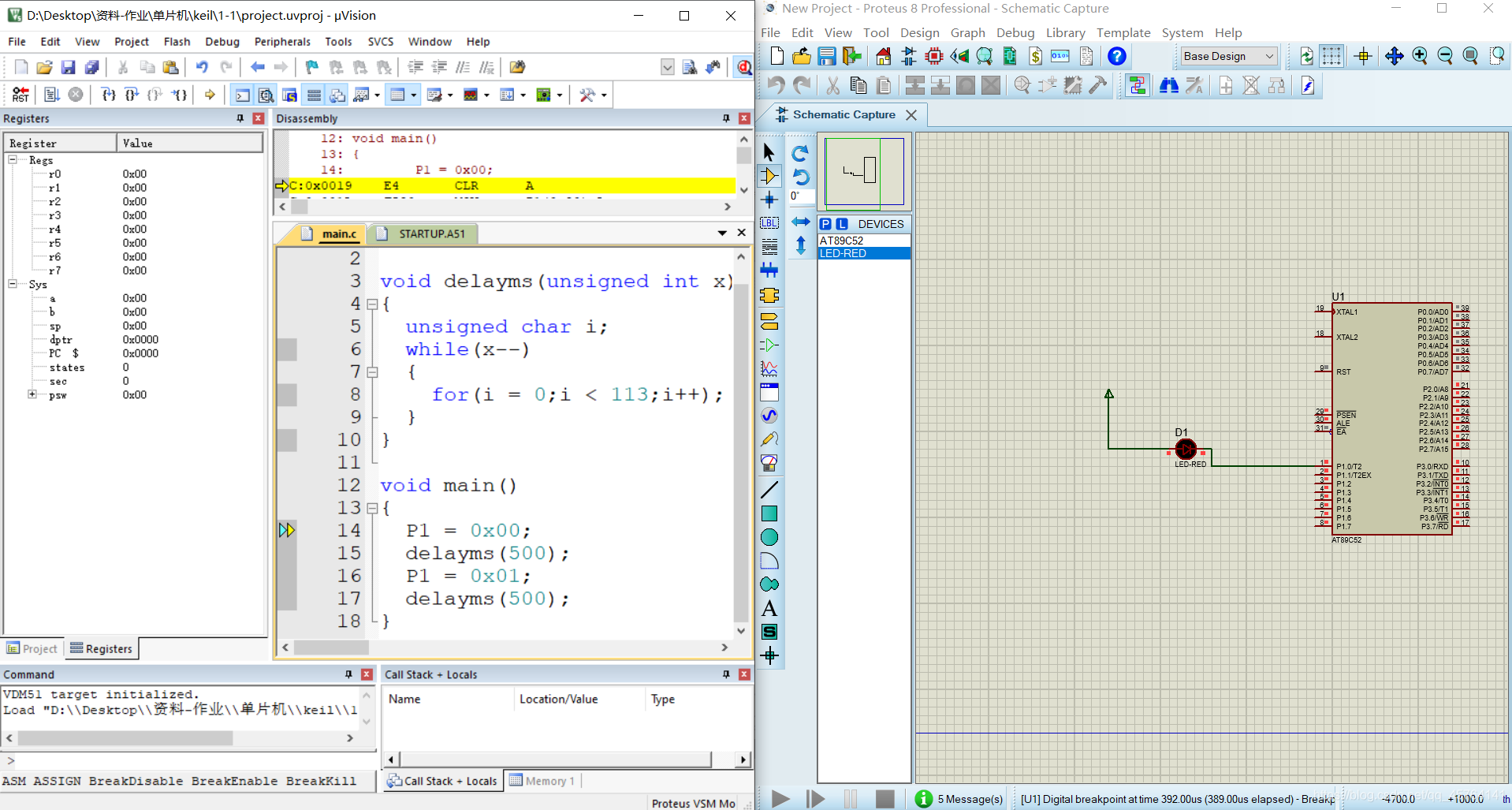Image resolution: width=1512 pixels, height=810 pixels.
Task: Select Terminals mode tool in Proteus
Action: click(x=769, y=321)
